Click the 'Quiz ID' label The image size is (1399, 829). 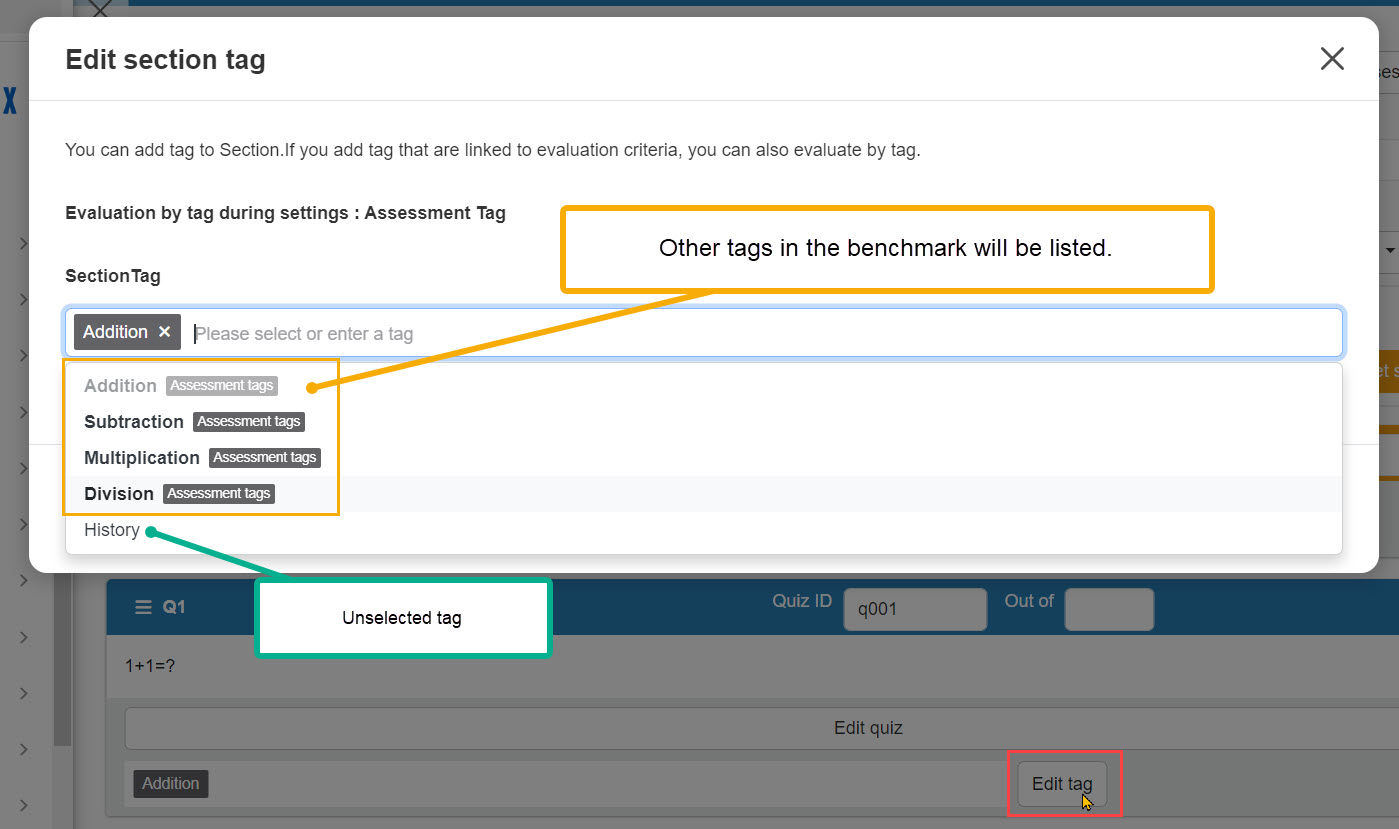click(802, 601)
